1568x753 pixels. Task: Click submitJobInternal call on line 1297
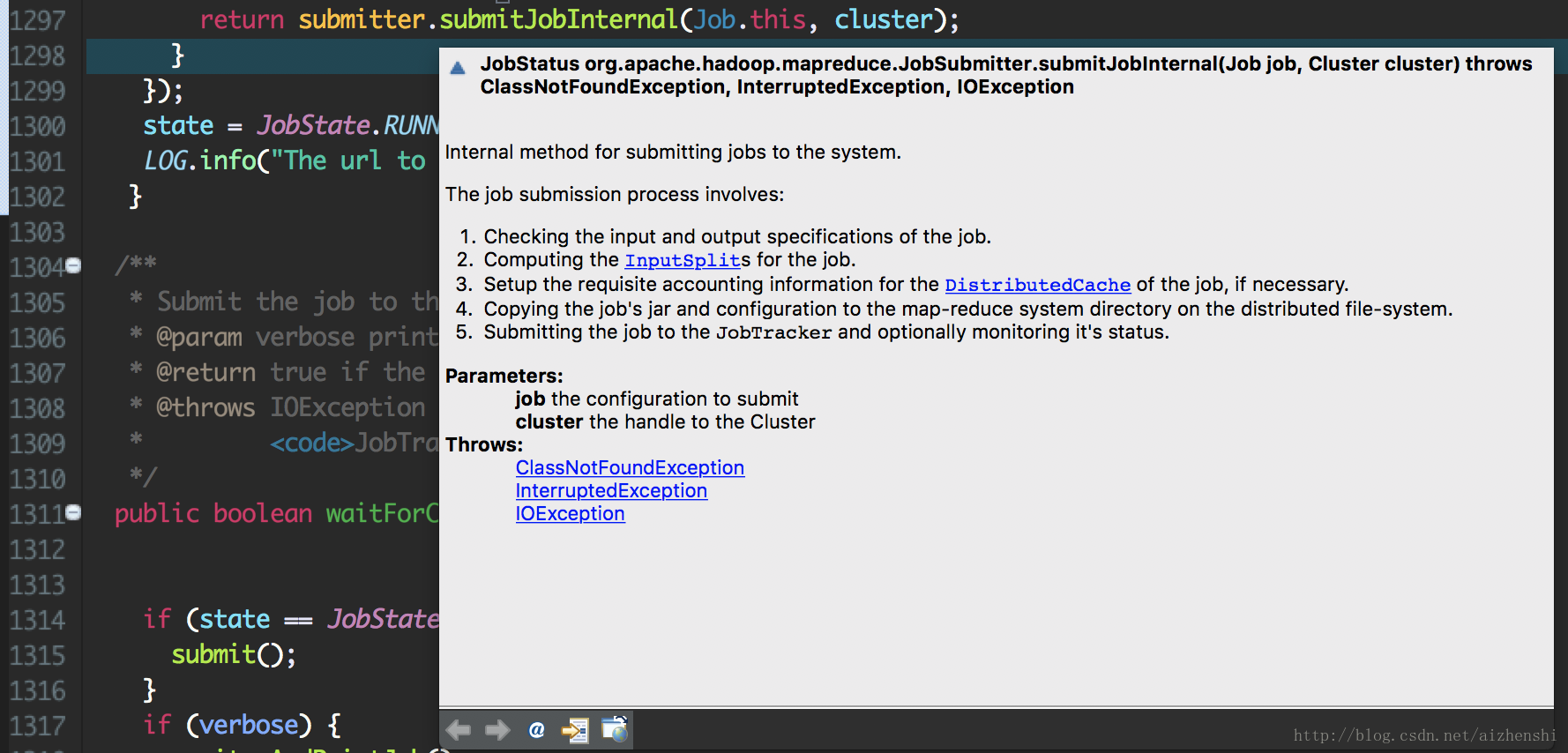(x=558, y=19)
